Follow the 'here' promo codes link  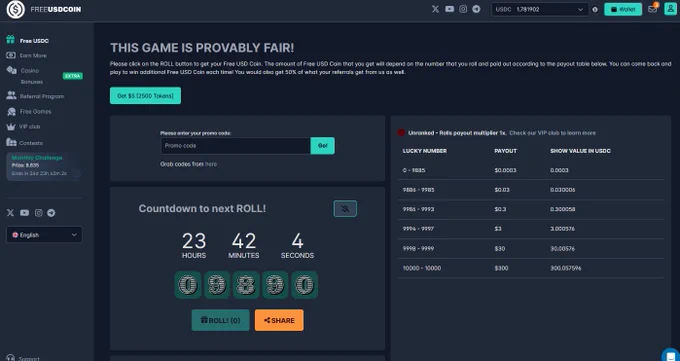[211, 164]
